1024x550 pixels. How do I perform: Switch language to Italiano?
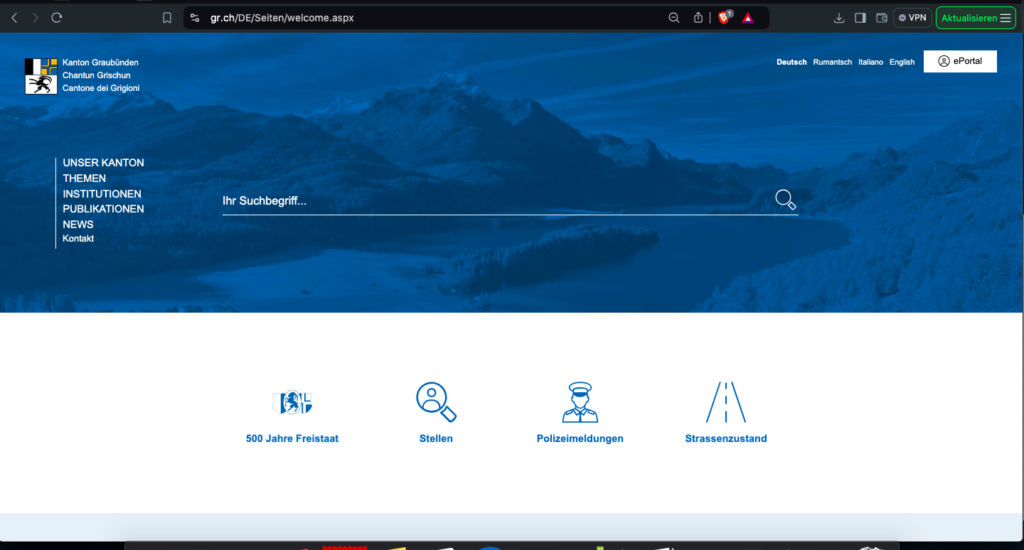[x=871, y=62]
